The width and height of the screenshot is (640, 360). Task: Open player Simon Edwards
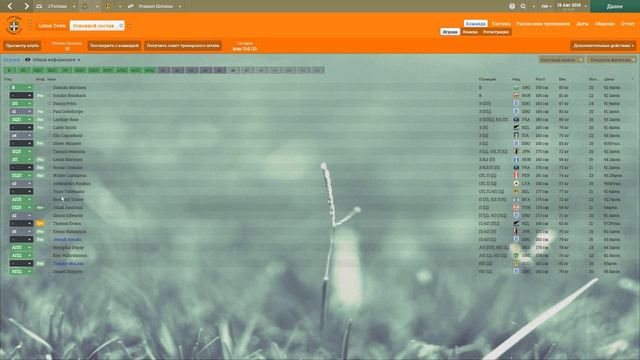coord(68,216)
